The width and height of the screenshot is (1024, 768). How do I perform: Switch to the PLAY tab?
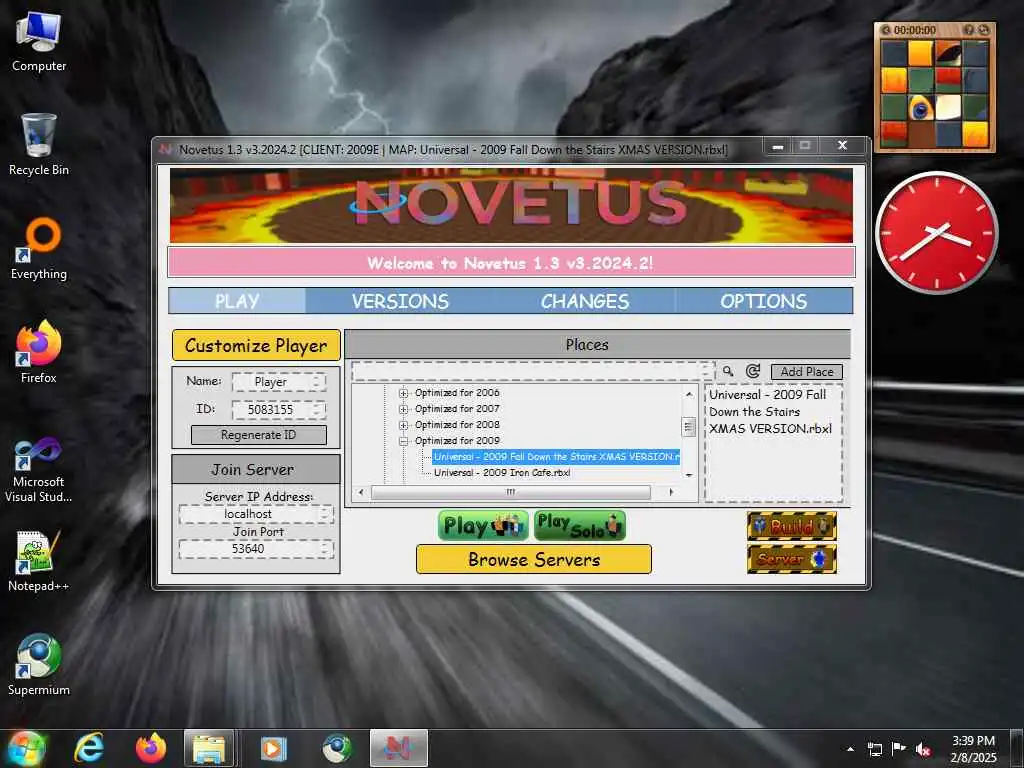pyautogui.click(x=237, y=301)
